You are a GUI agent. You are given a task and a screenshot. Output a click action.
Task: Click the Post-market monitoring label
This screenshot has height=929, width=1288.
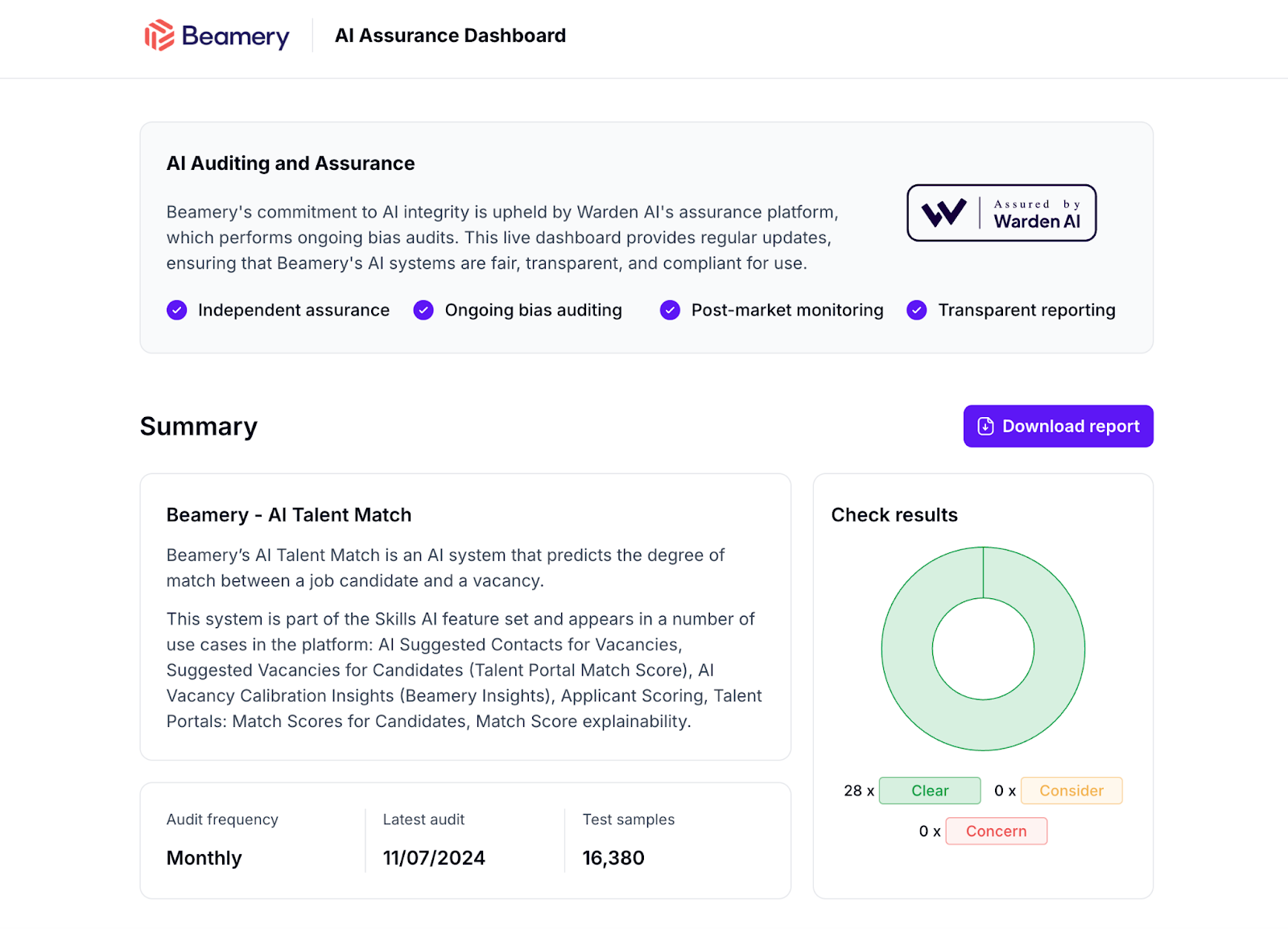787,310
